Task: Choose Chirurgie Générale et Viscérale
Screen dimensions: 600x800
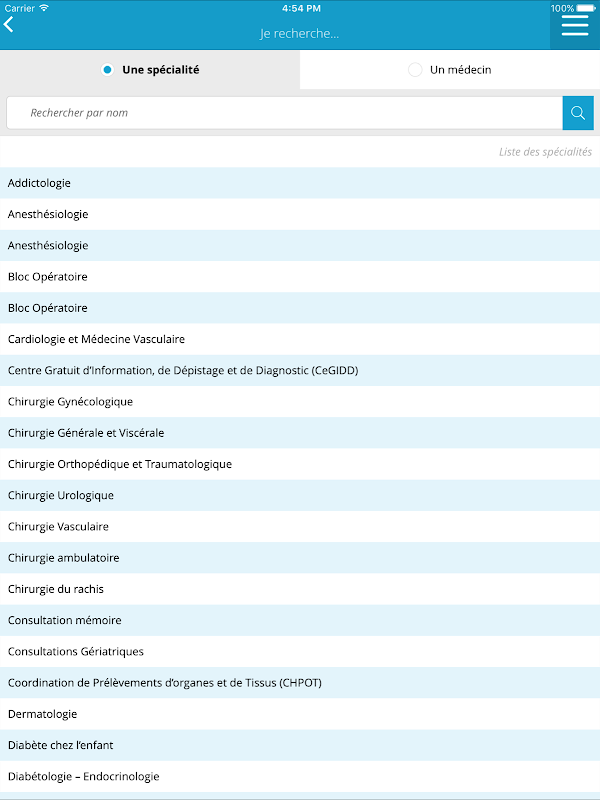Action: 300,433
